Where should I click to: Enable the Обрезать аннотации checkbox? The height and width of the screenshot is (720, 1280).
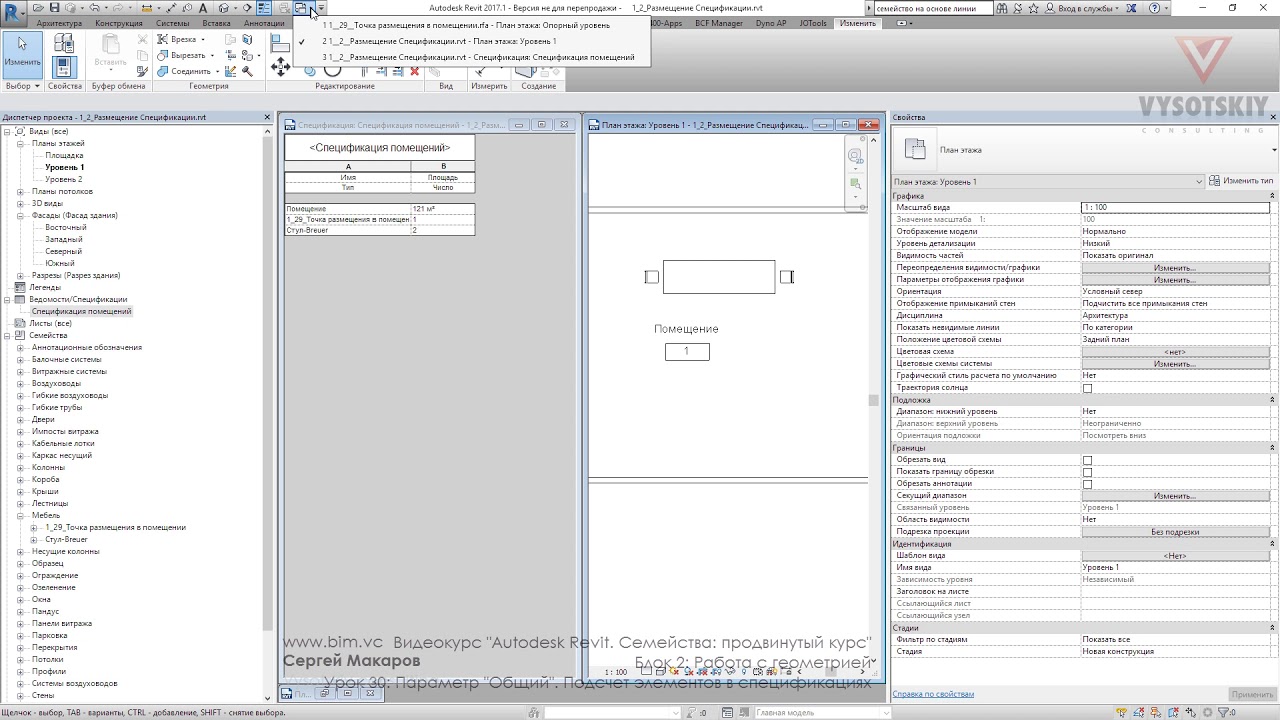(x=1087, y=484)
